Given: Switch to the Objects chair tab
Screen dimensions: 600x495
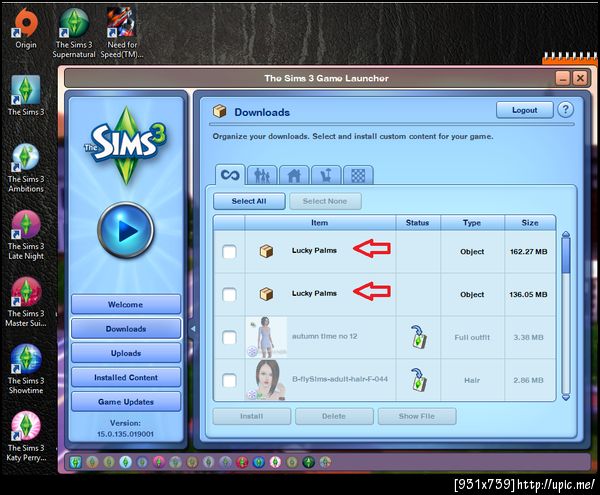Looking at the screenshot, I should coord(326,176).
